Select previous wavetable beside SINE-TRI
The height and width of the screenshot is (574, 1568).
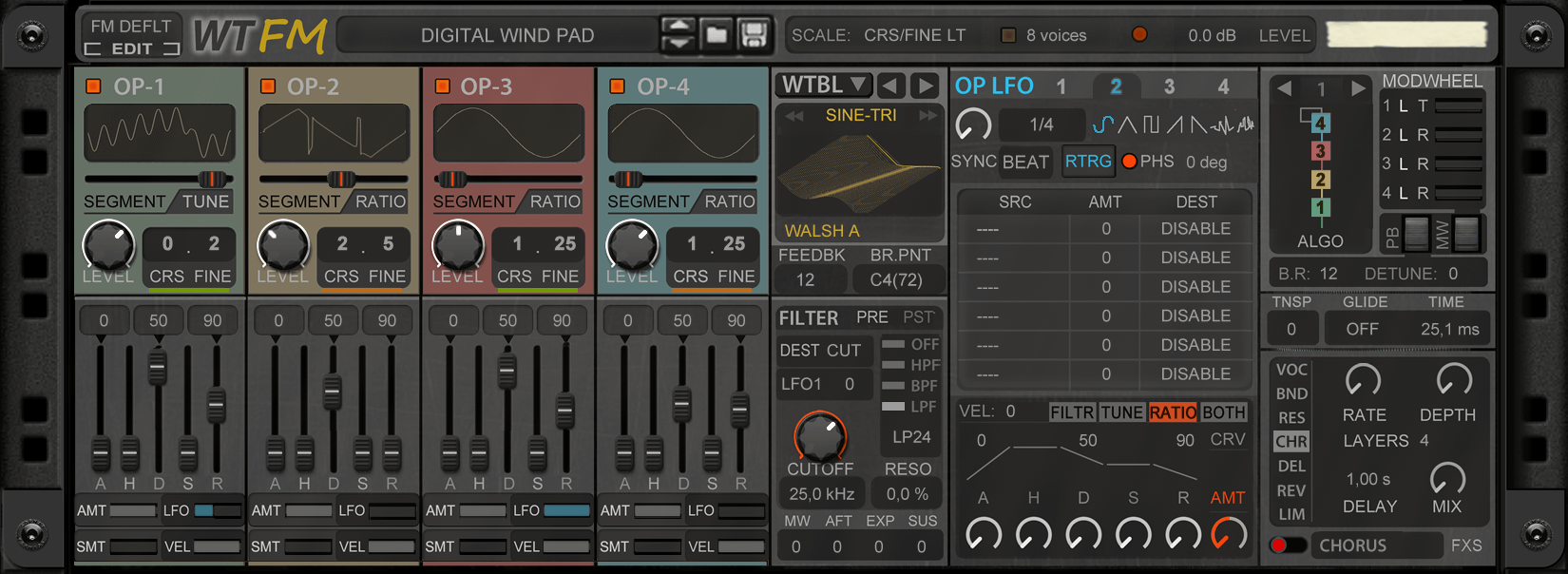(x=794, y=115)
